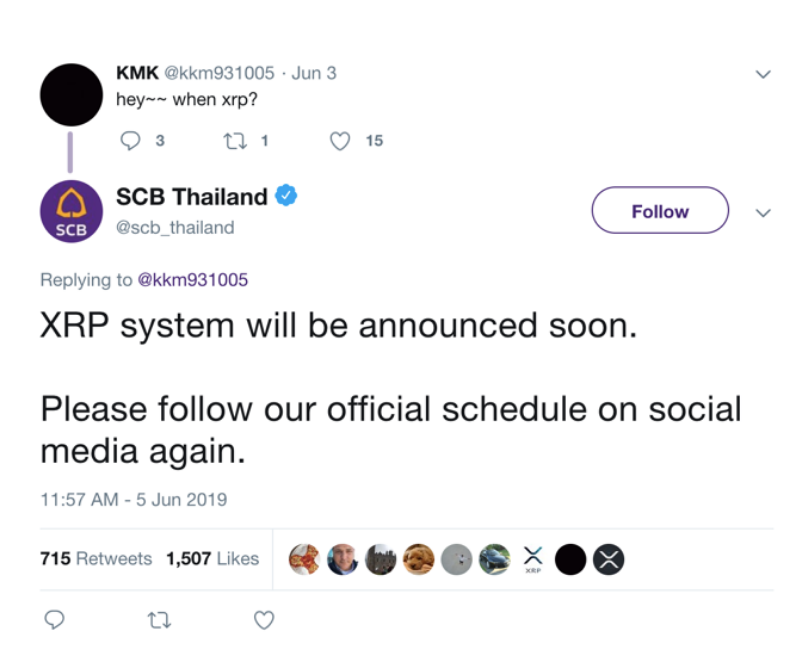View the 1,507 Likes list
The height and width of the screenshot is (656, 790).
(x=213, y=558)
